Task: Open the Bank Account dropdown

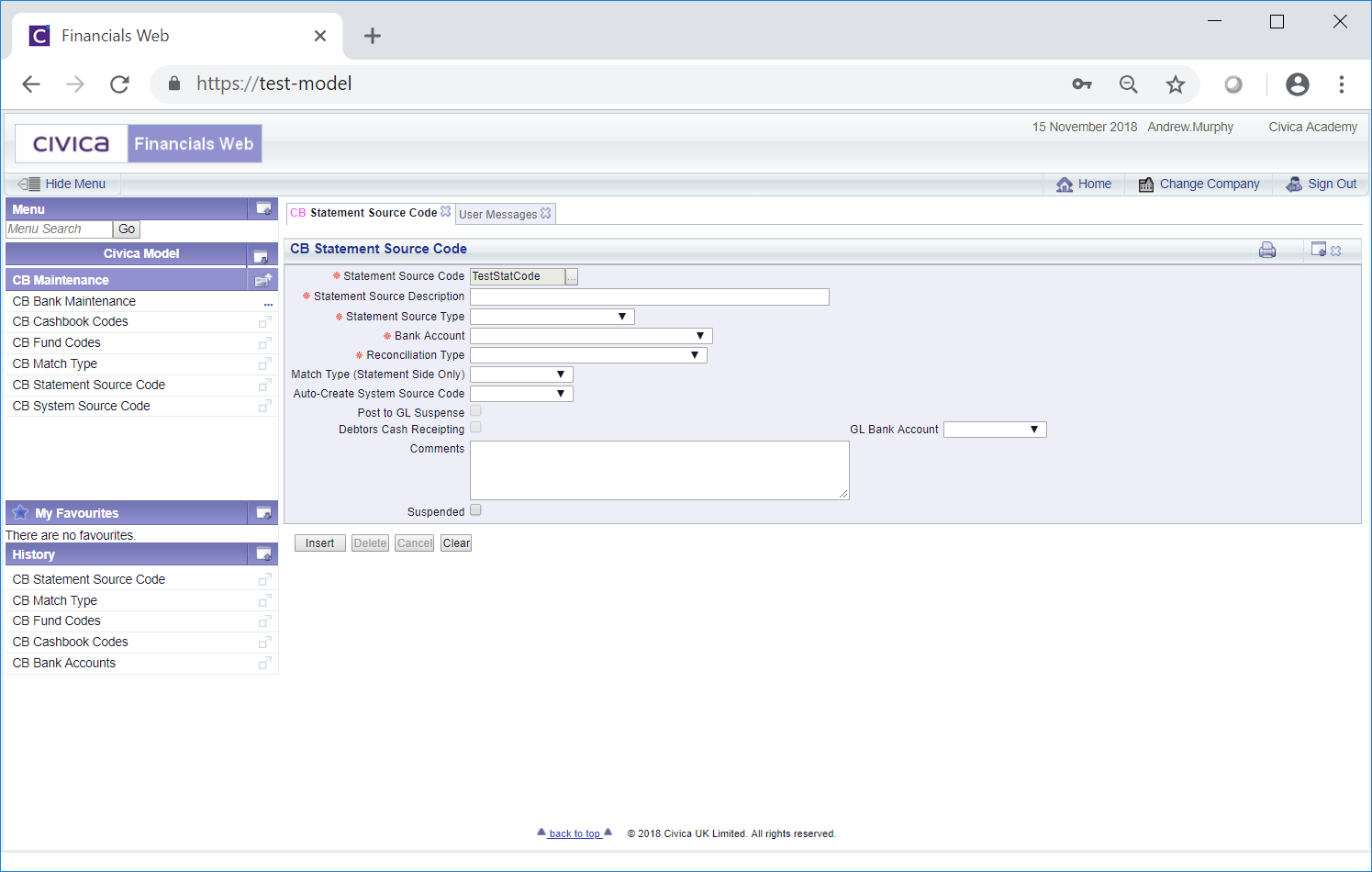Action: (591, 336)
